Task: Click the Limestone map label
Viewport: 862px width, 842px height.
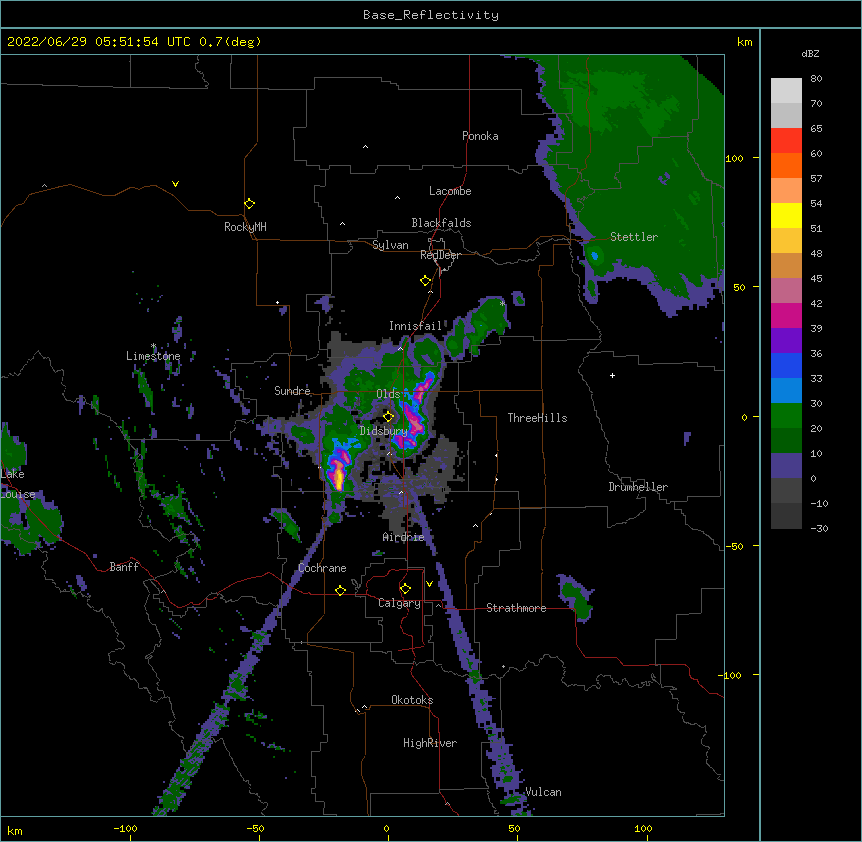Action: coord(153,356)
